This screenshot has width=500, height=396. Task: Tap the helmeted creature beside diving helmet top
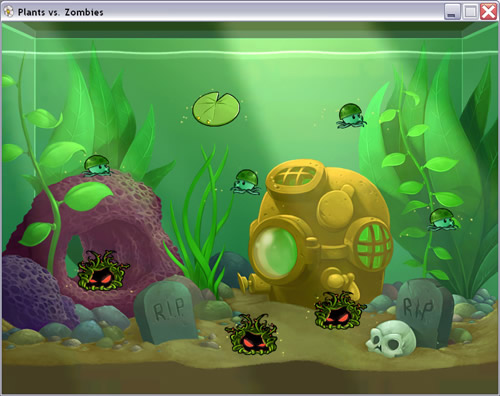246,182
